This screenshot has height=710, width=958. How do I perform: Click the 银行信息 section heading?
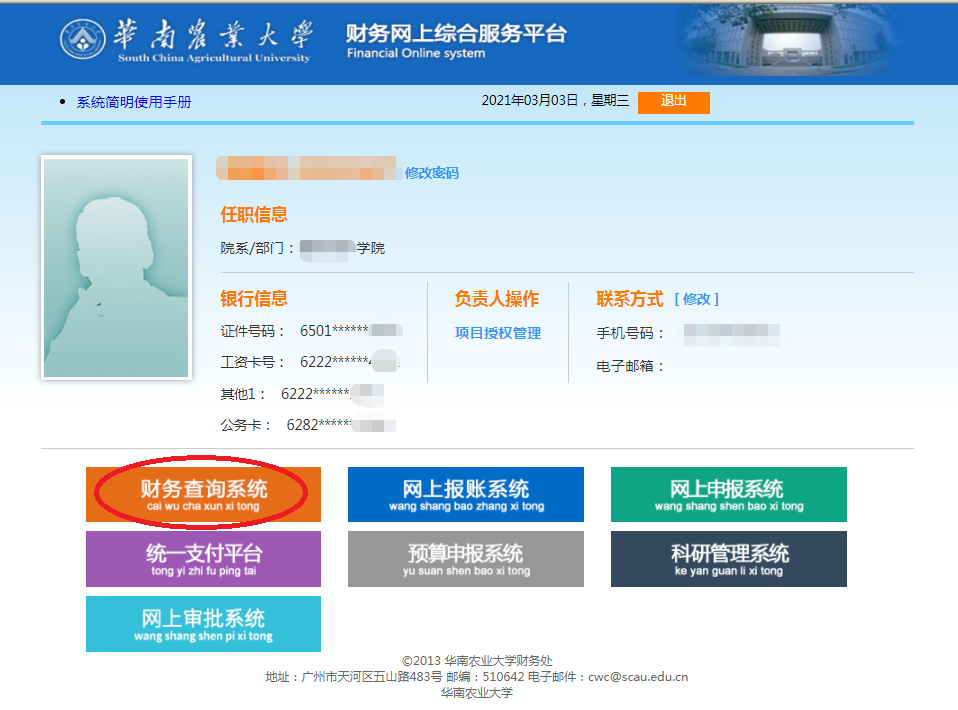tap(254, 299)
